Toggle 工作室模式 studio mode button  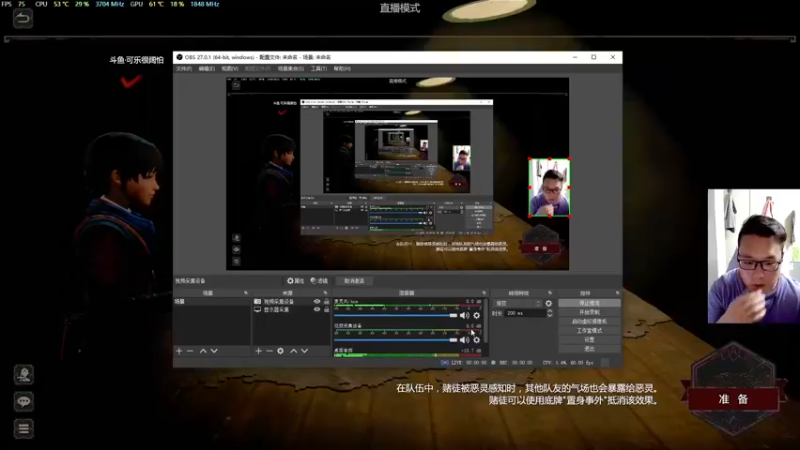(x=589, y=331)
